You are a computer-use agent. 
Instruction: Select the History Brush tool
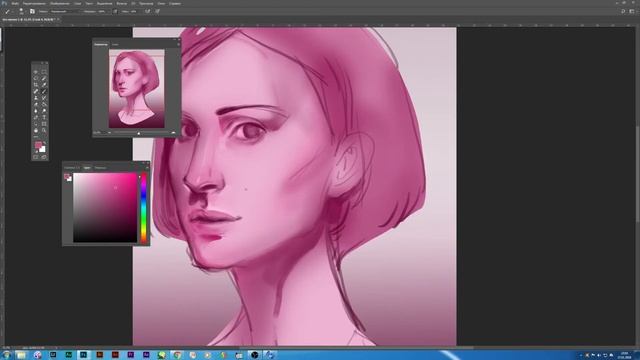[44, 98]
